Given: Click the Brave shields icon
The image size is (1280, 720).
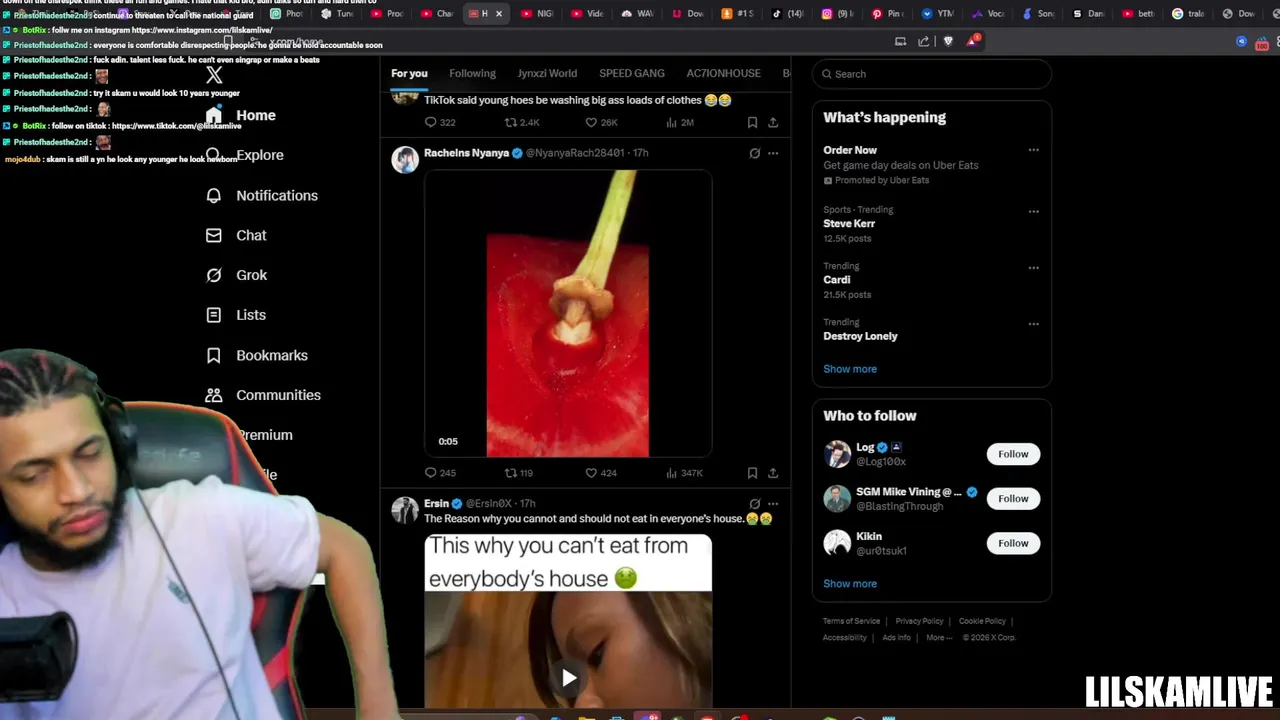Looking at the screenshot, I should [948, 41].
